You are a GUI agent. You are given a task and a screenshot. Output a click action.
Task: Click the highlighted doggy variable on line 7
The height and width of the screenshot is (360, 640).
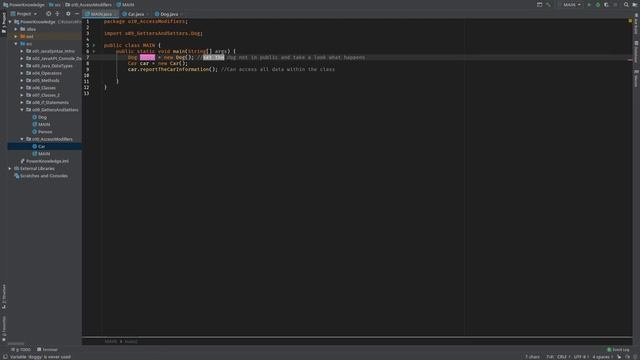(147, 58)
